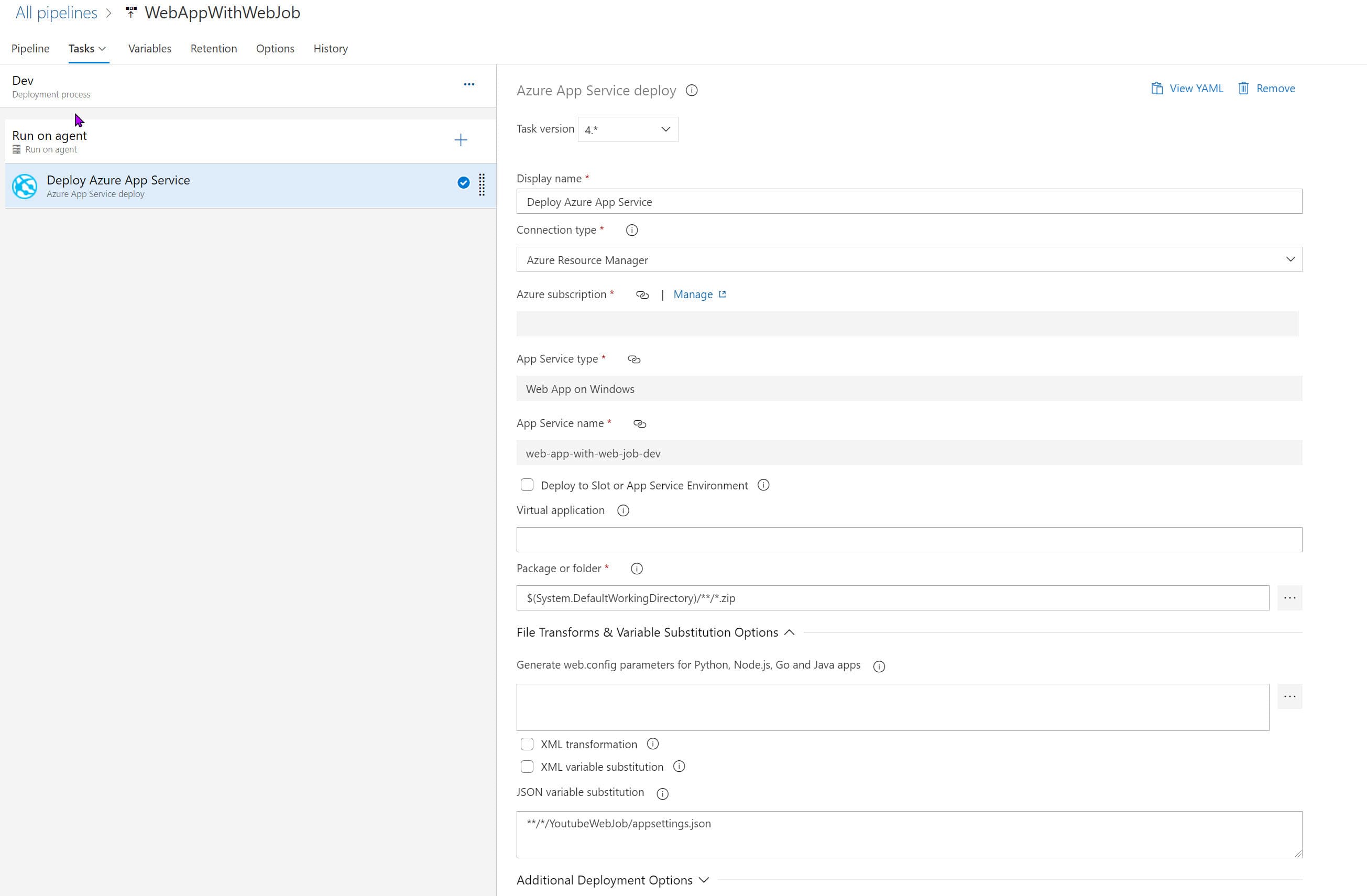The height and width of the screenshot is (896, 1367).
Task: Expand Additional Deployment Options section
Action: click(x=704, y=880)
